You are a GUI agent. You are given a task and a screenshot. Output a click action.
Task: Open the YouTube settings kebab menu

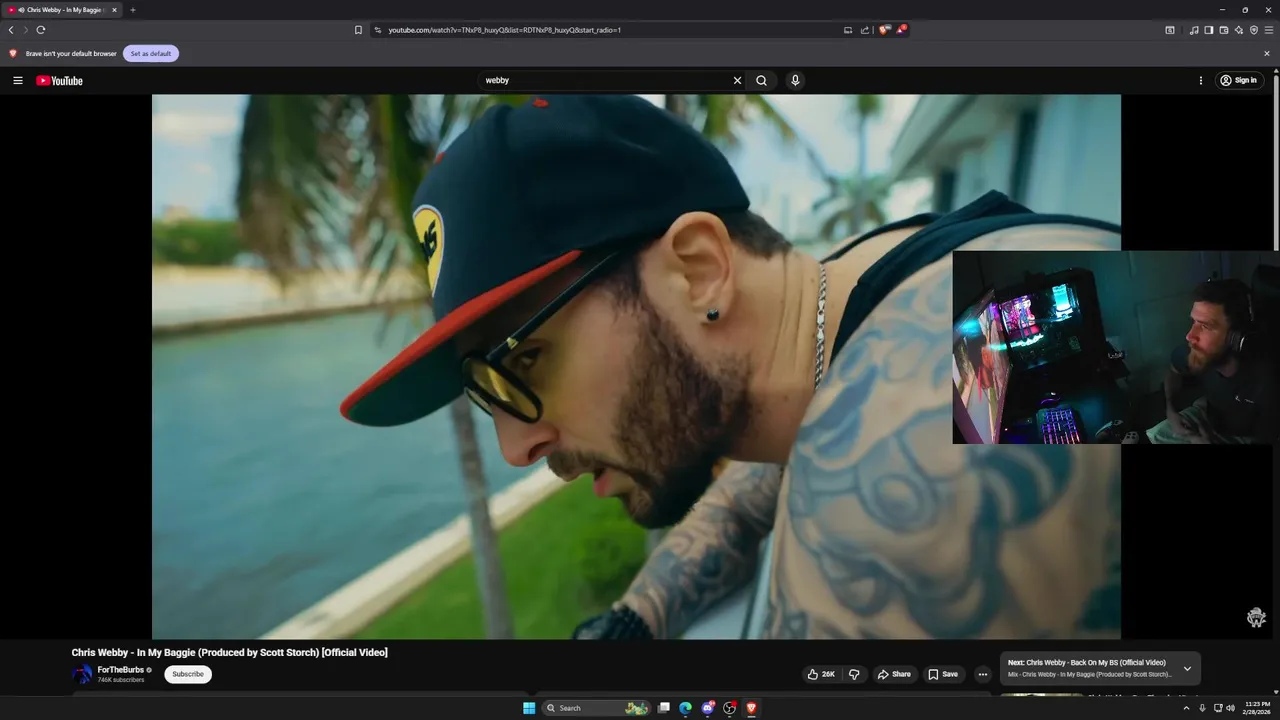click(x=1201, y=80)
